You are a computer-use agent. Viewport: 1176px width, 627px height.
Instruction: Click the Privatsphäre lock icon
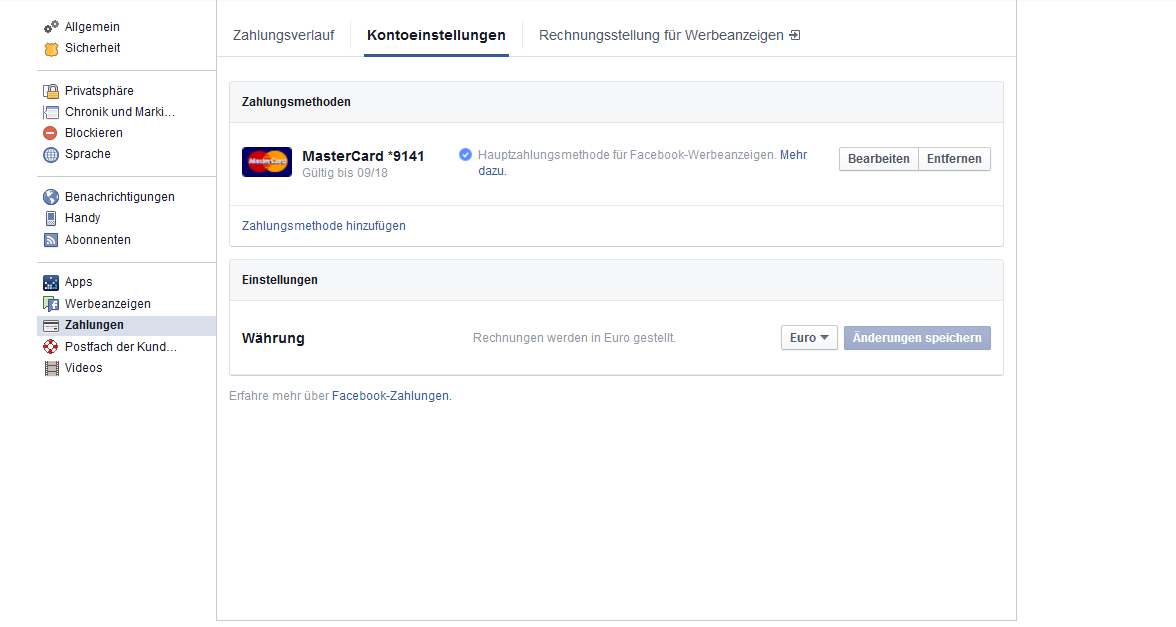[51, 92]
